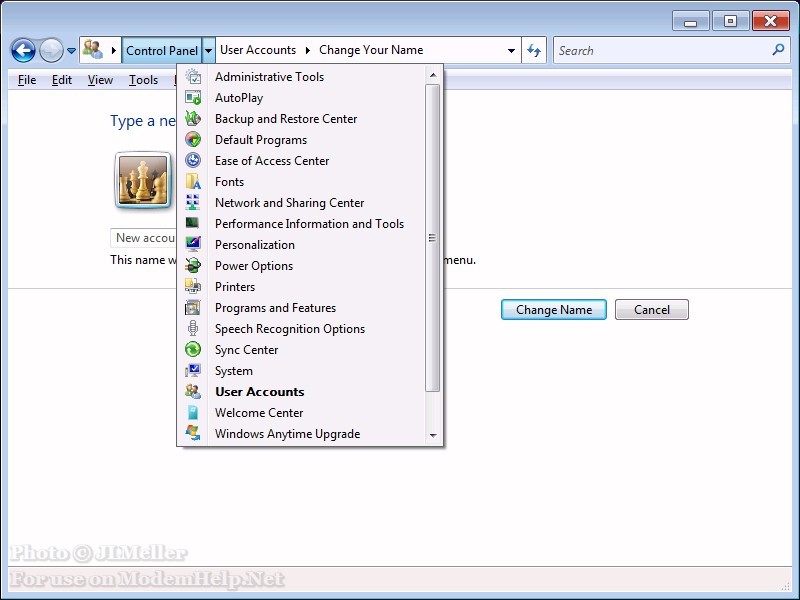Click the Search input box
The width and height of the screenshot is (800, 600).
coord(663,50)
